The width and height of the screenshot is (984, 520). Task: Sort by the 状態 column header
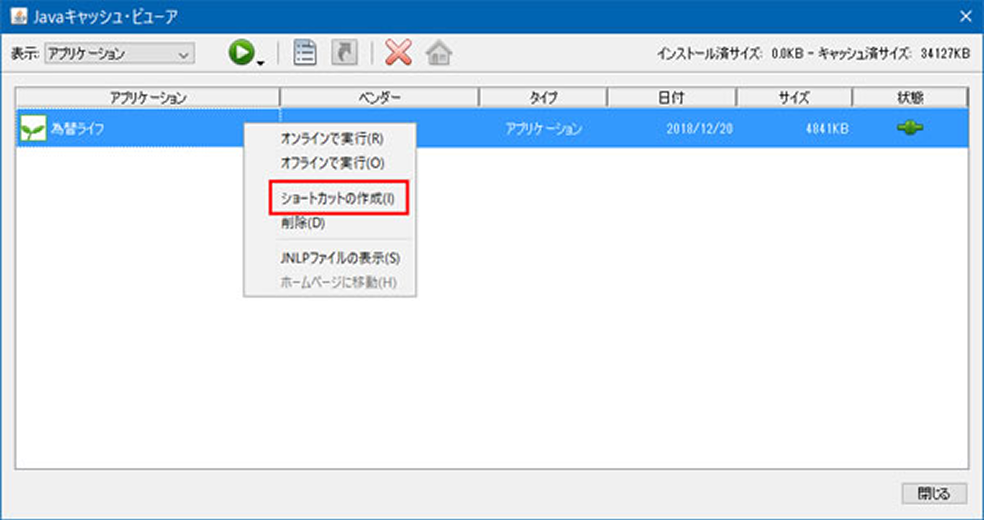910,98
